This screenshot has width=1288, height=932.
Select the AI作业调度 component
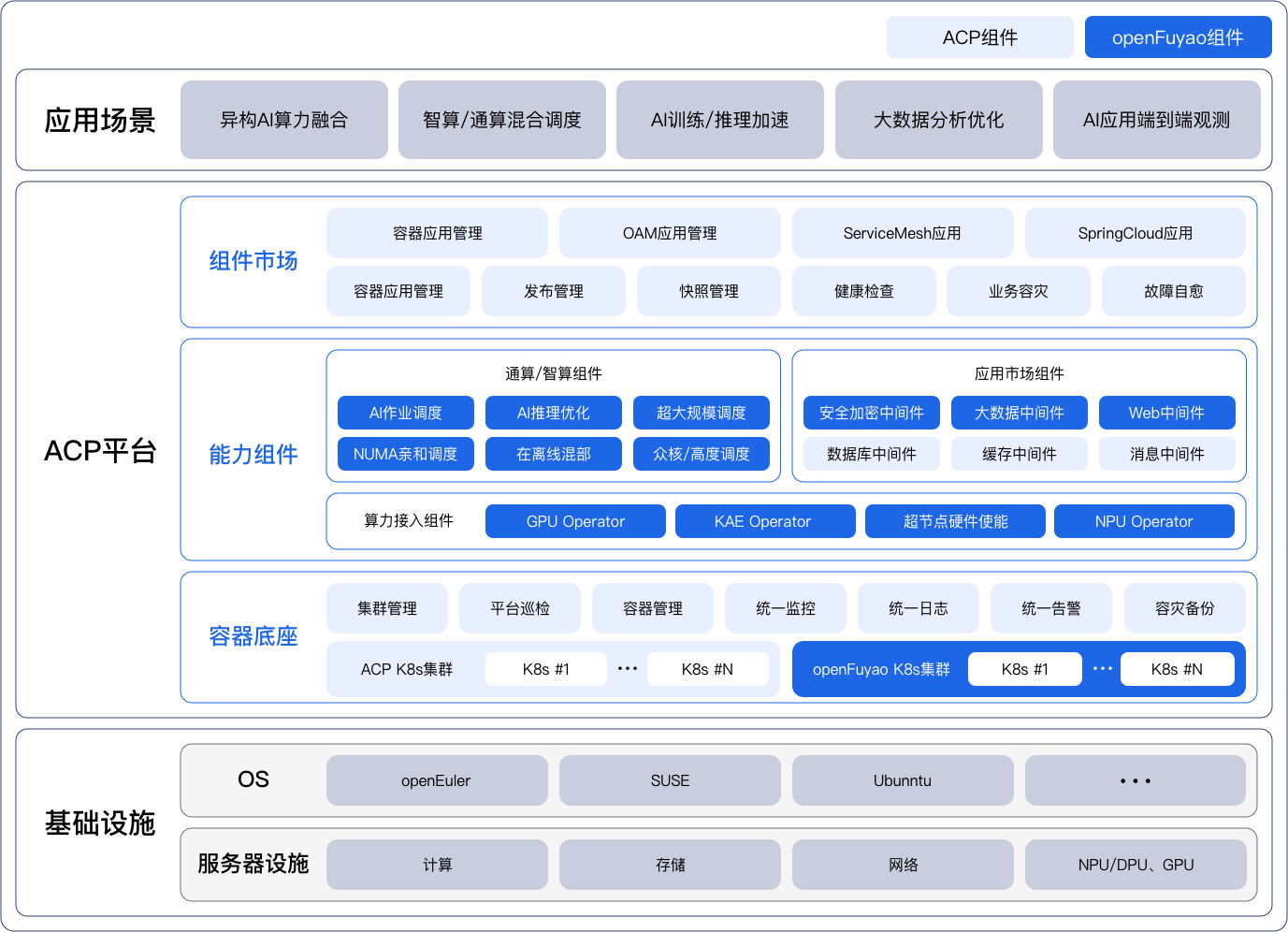click(x=405, y=413)
